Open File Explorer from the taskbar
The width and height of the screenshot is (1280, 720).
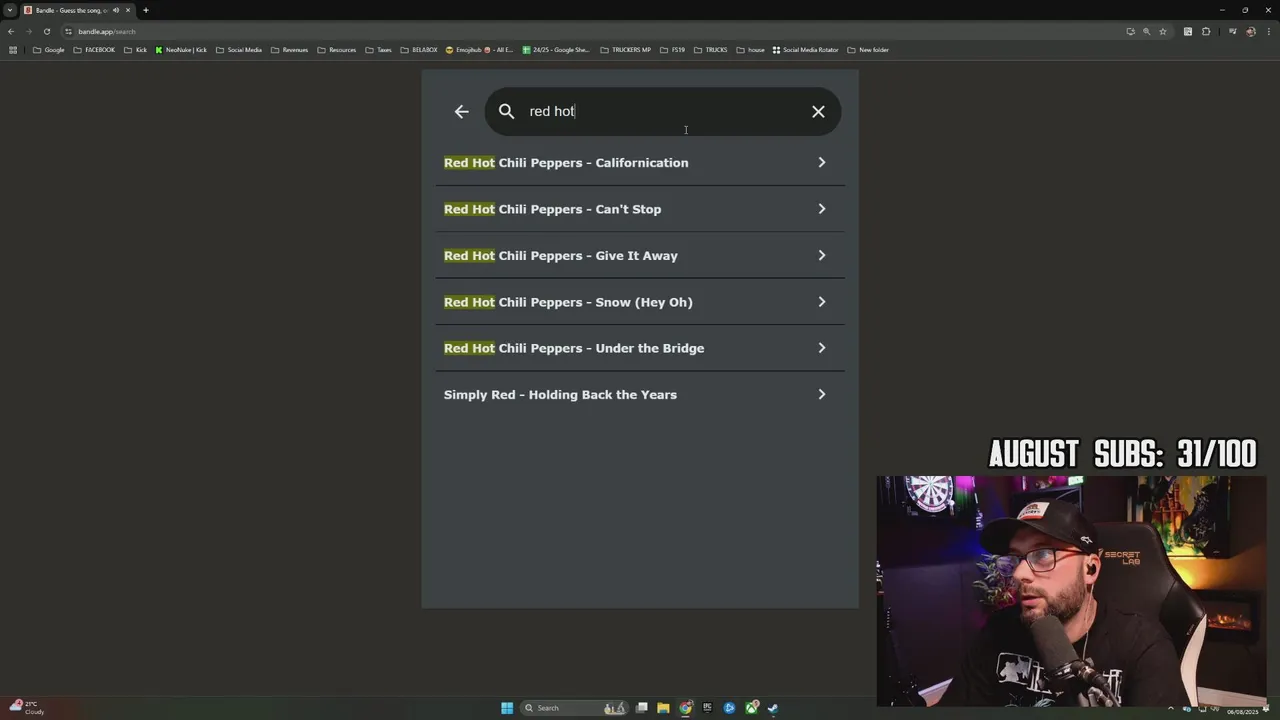(x=663, y=708)
